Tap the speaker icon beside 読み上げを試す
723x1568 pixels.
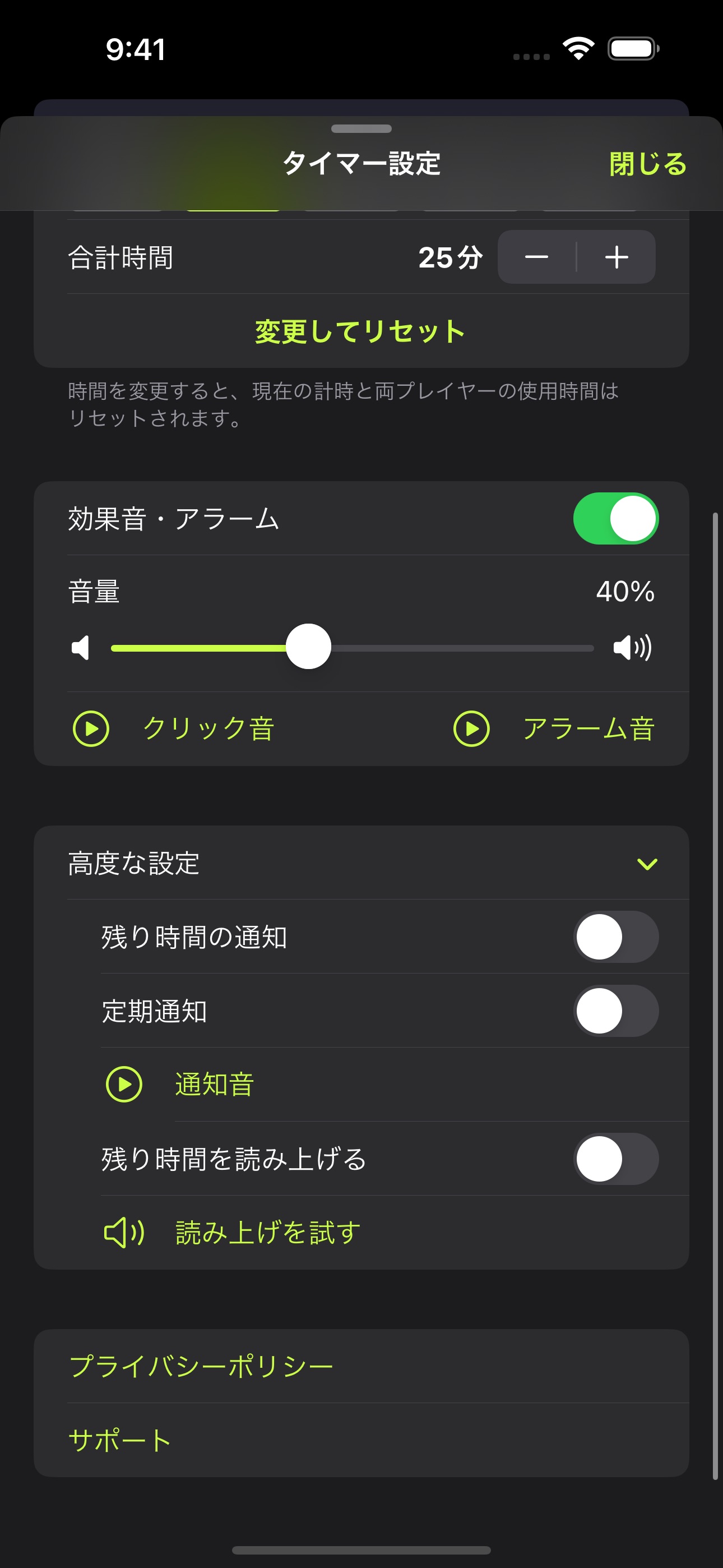point(124,1233)
